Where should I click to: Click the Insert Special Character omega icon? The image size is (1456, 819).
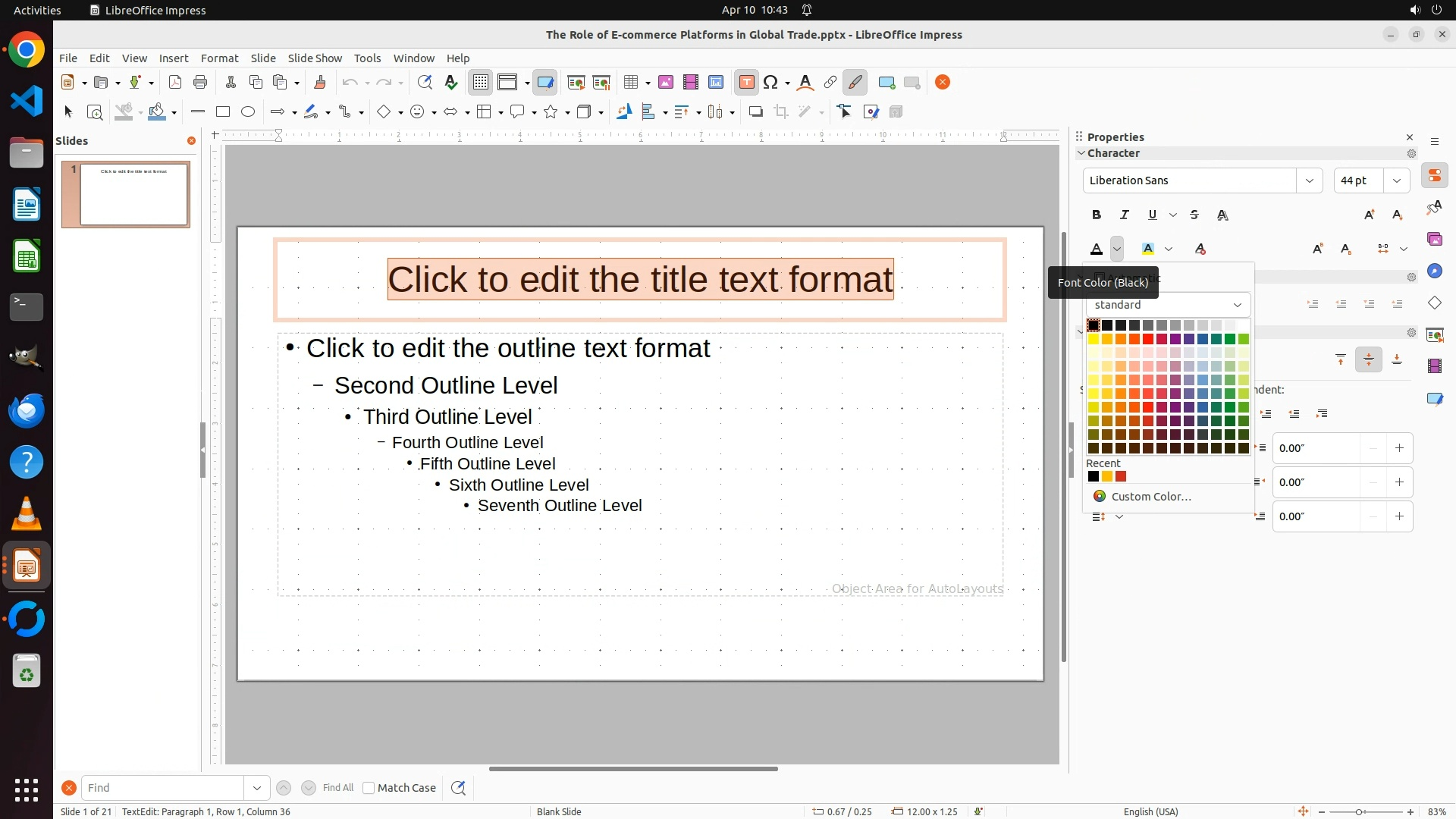click(771, 83)
